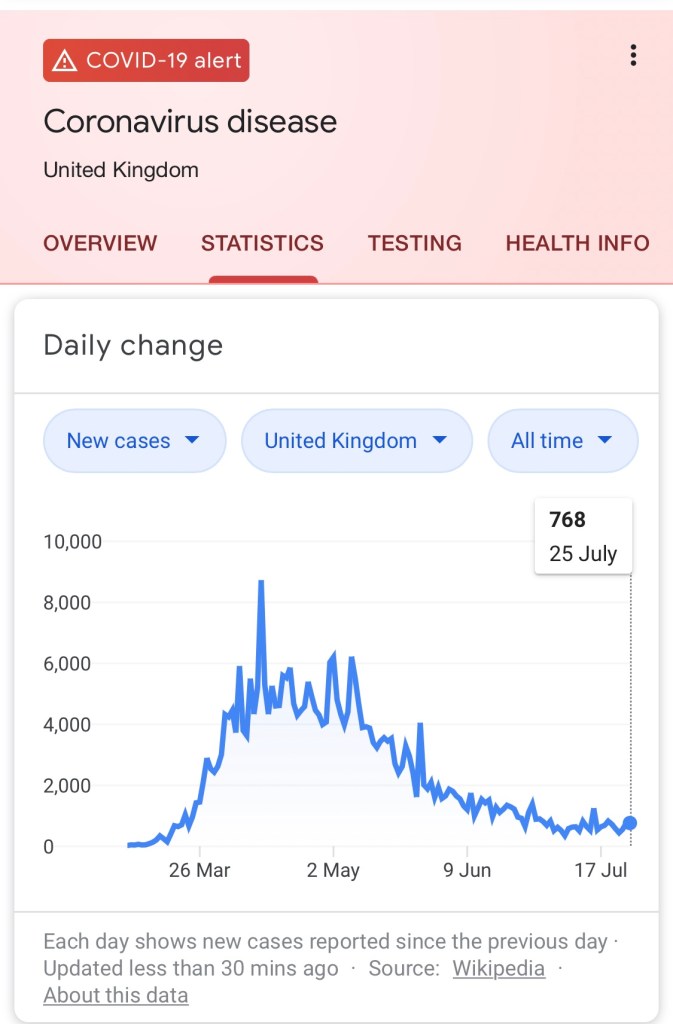Tap the COVID-19 alert warning triangle icon
The width and height of the screenshot is (673, 1024).
coord(65,60)
